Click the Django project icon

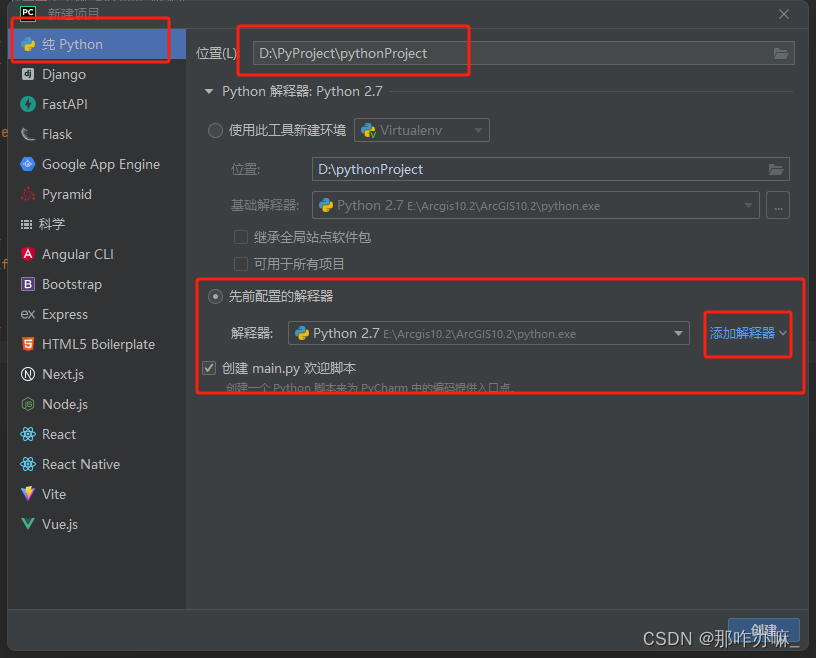(28, 74)
